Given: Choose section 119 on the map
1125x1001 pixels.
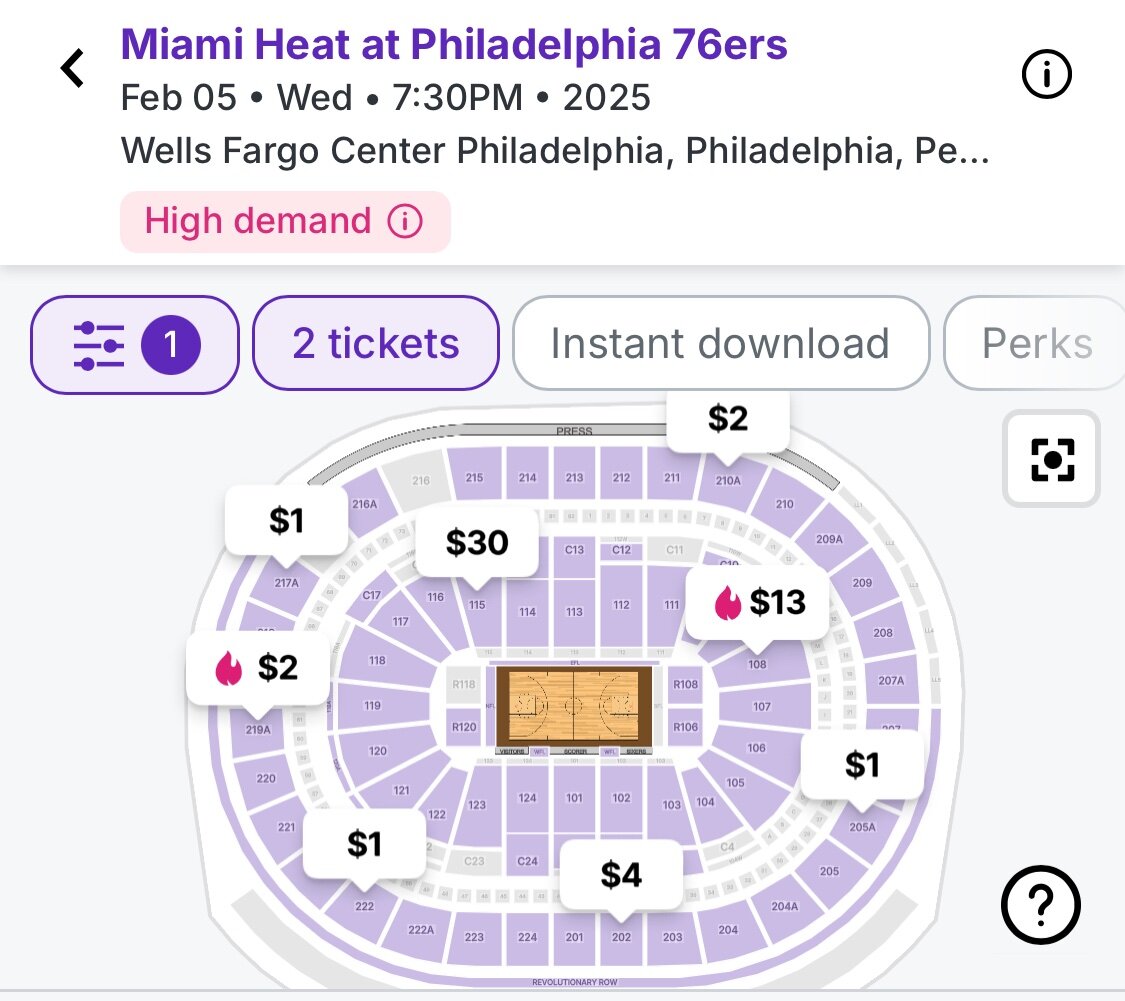Looking at the screenshot, I should 372,705.
